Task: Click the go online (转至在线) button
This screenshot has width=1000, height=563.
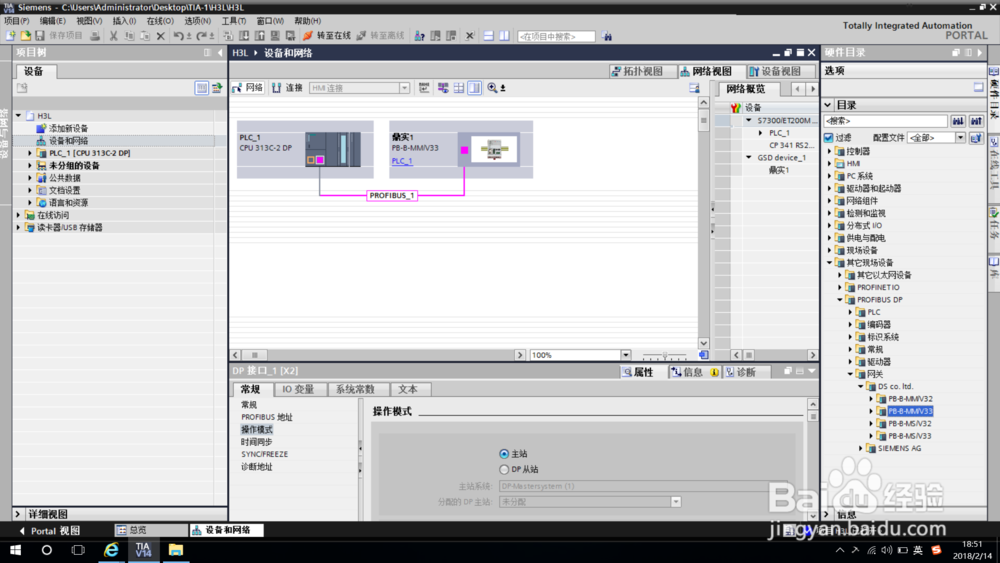Action: (327, 36)
